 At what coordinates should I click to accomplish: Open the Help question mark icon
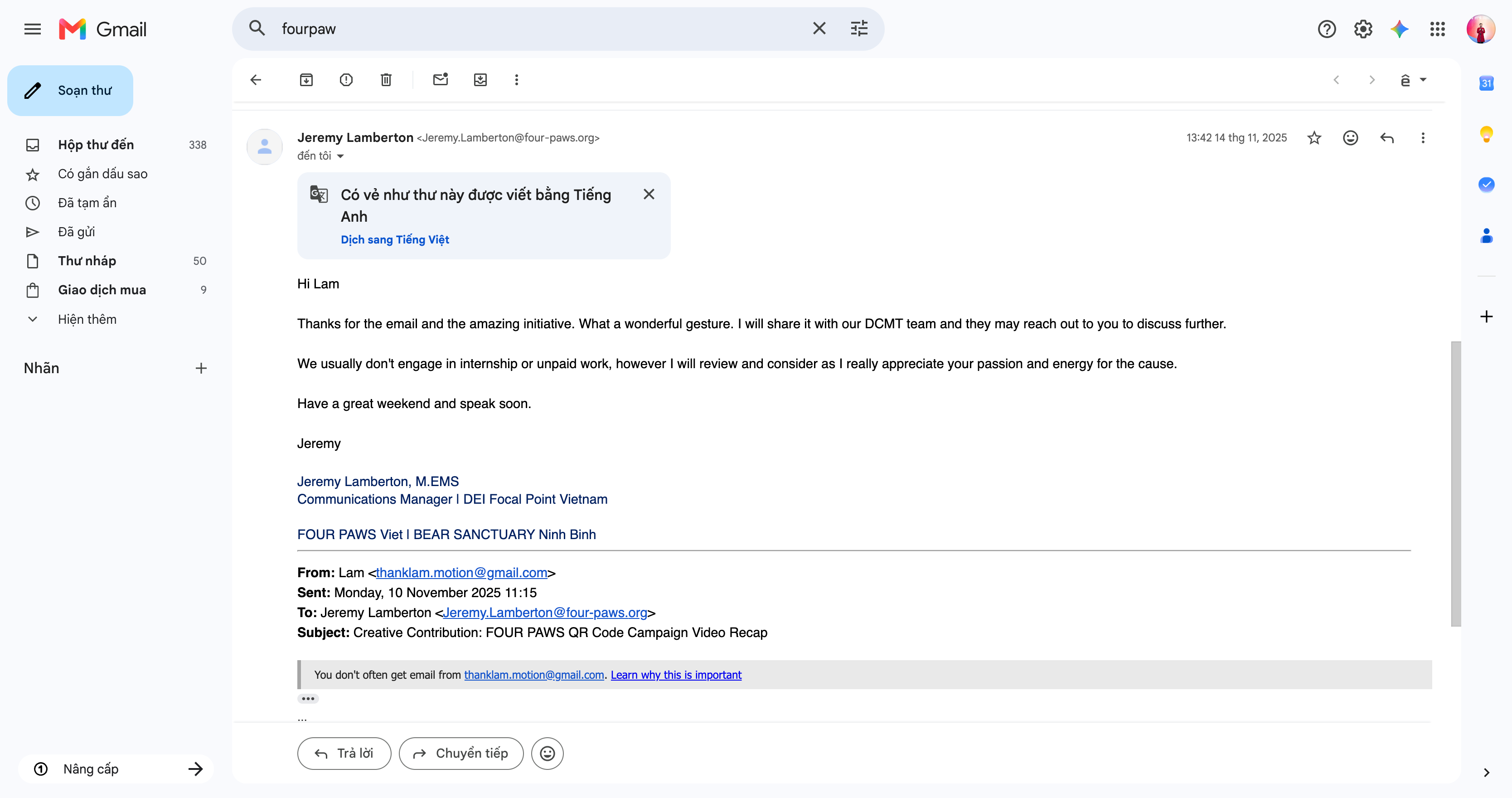pyautogui.click(x=1327, y=29)
